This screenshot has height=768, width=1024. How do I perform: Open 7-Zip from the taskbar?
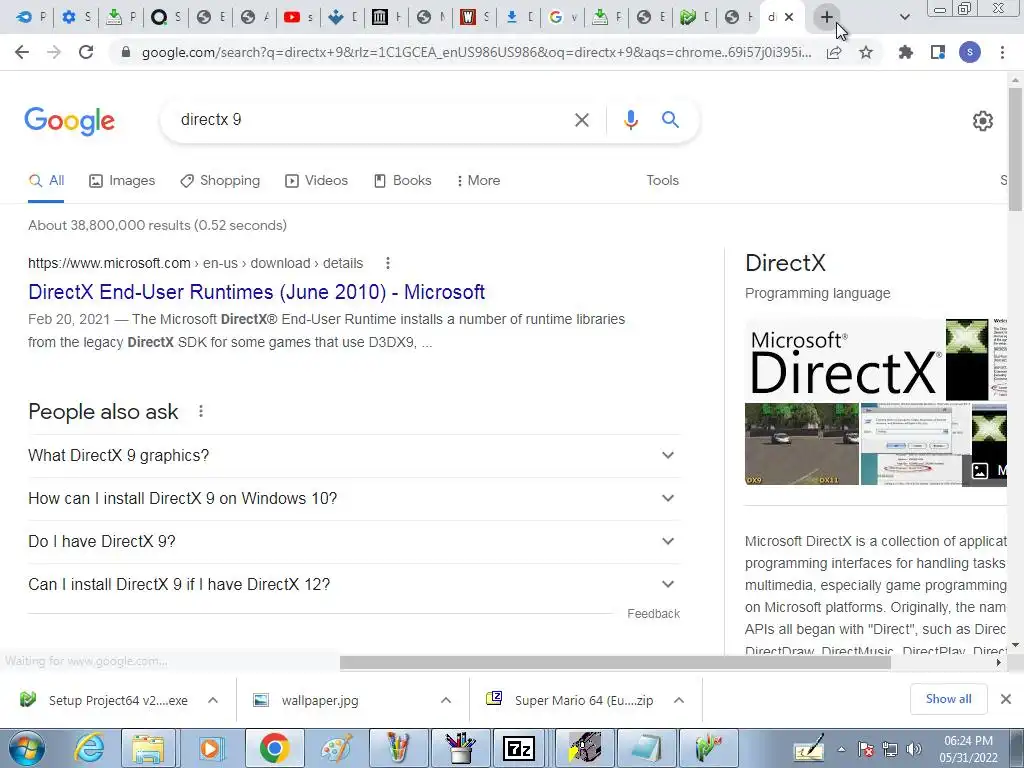pos(519,748)
